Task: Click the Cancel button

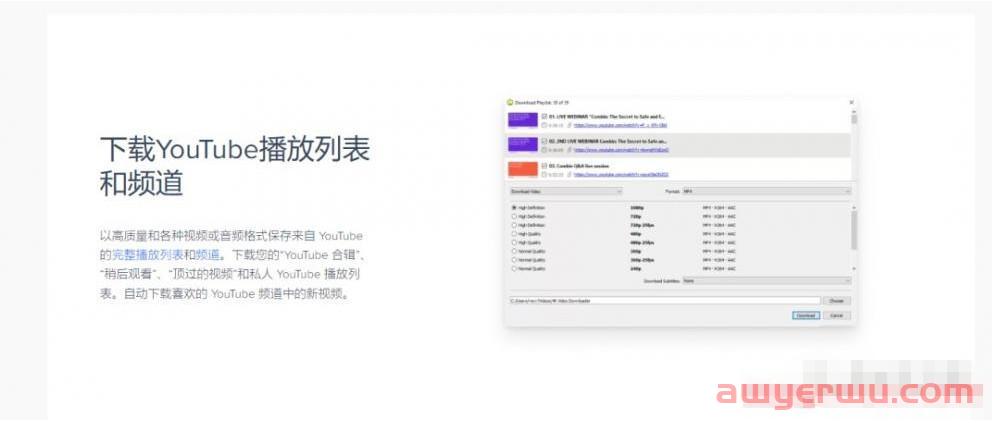Action: click(x=836, y=316)
